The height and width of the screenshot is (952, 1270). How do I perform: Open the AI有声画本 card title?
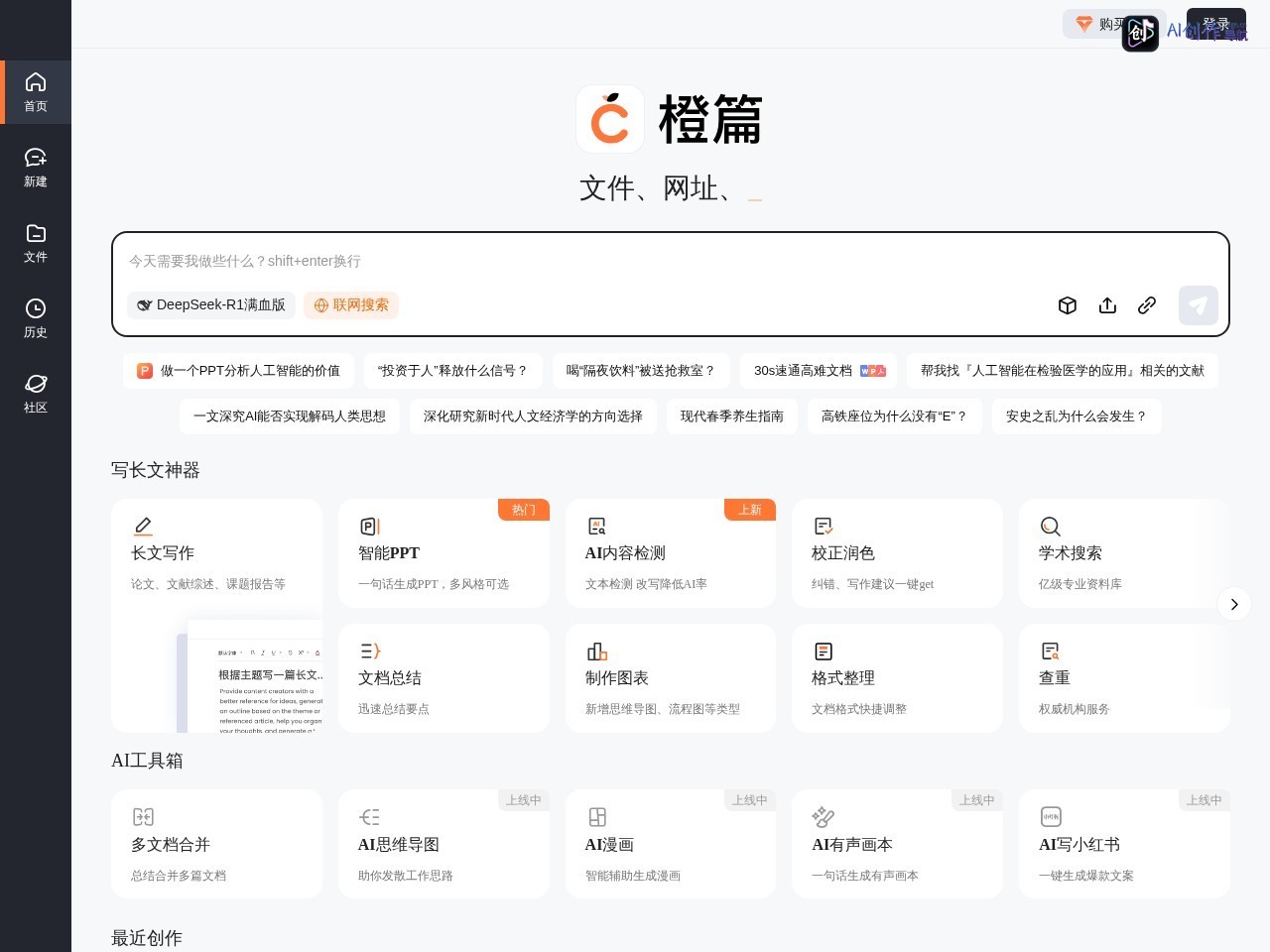852,845
